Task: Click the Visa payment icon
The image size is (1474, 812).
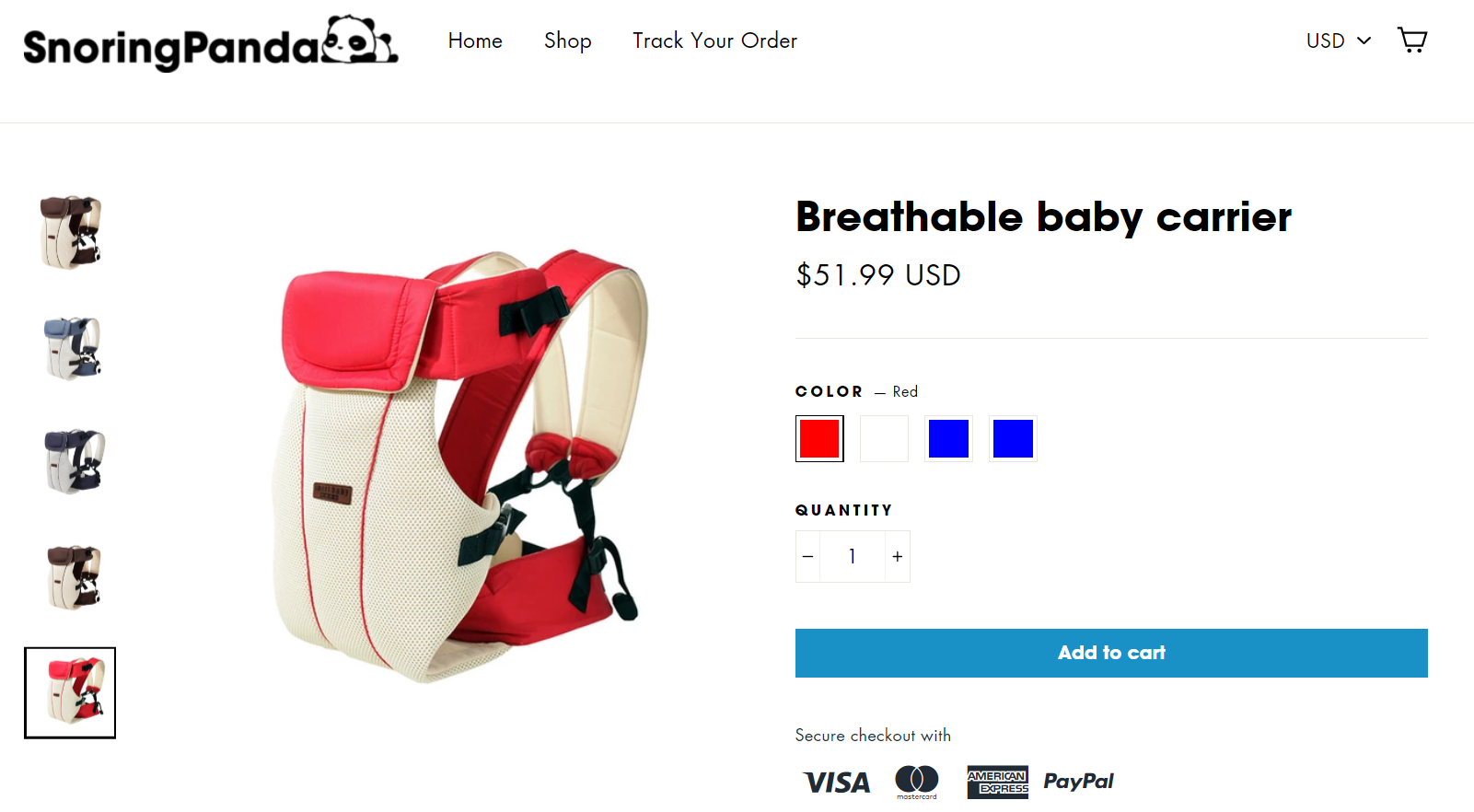Action: point(836,783)
